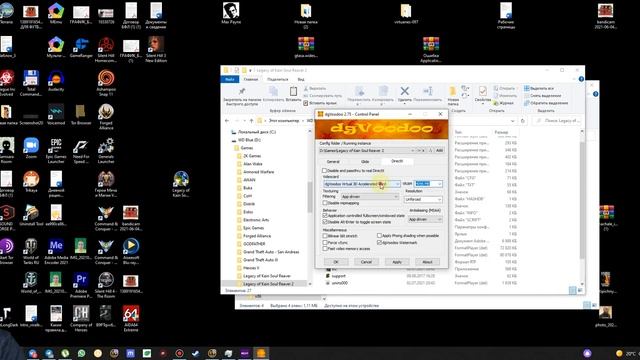Enable Bilinear blit stretch checkbox

325,236
